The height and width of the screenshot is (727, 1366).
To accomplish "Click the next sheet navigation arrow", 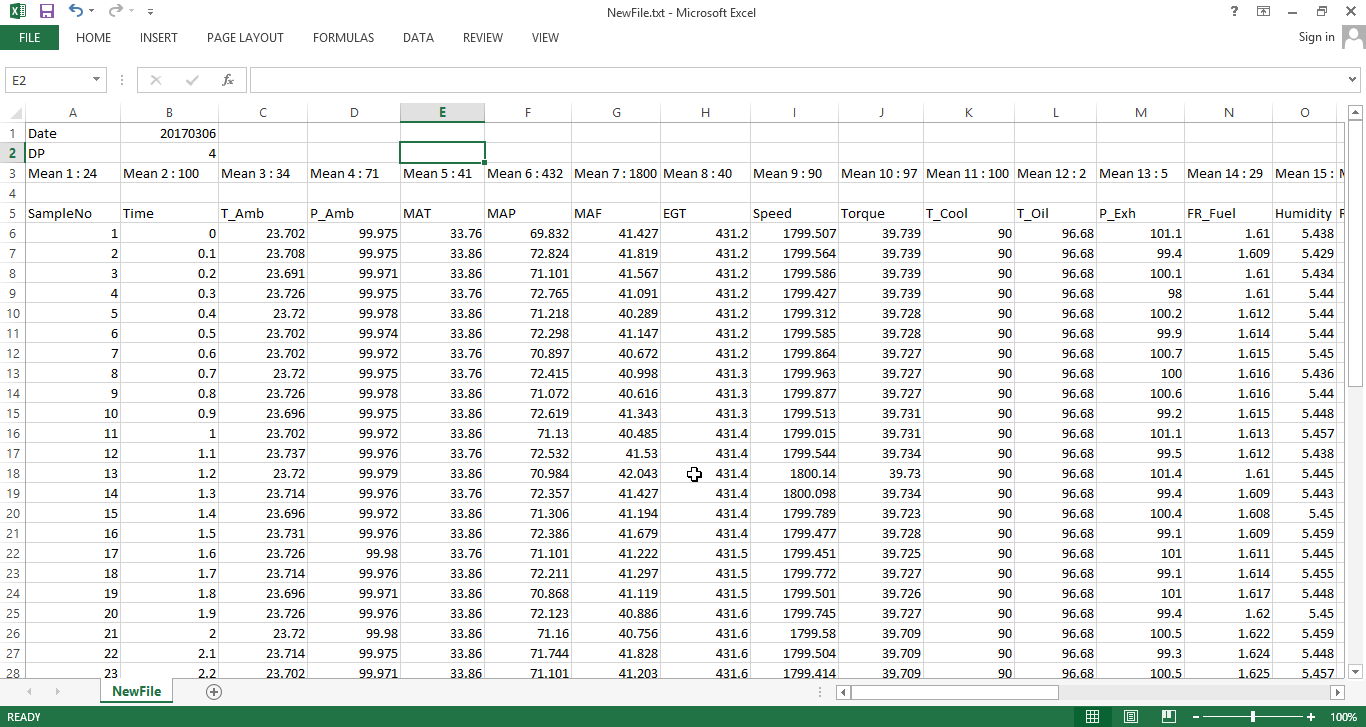I will click(x=57, y=691).
